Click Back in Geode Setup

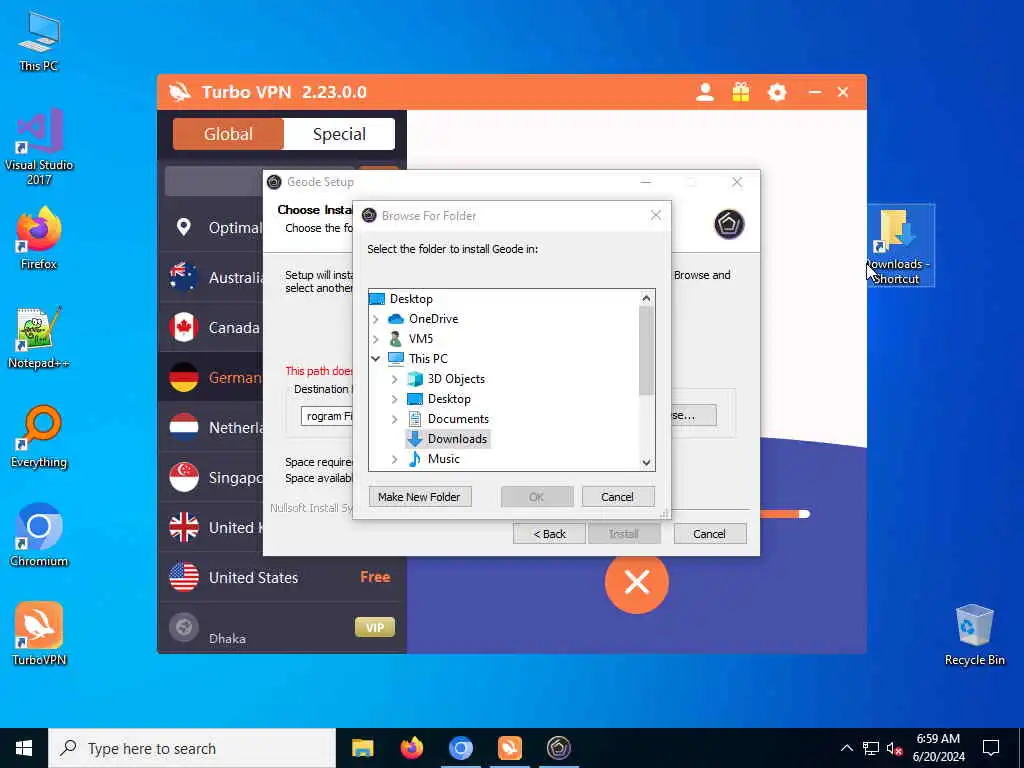pos(549,534)
